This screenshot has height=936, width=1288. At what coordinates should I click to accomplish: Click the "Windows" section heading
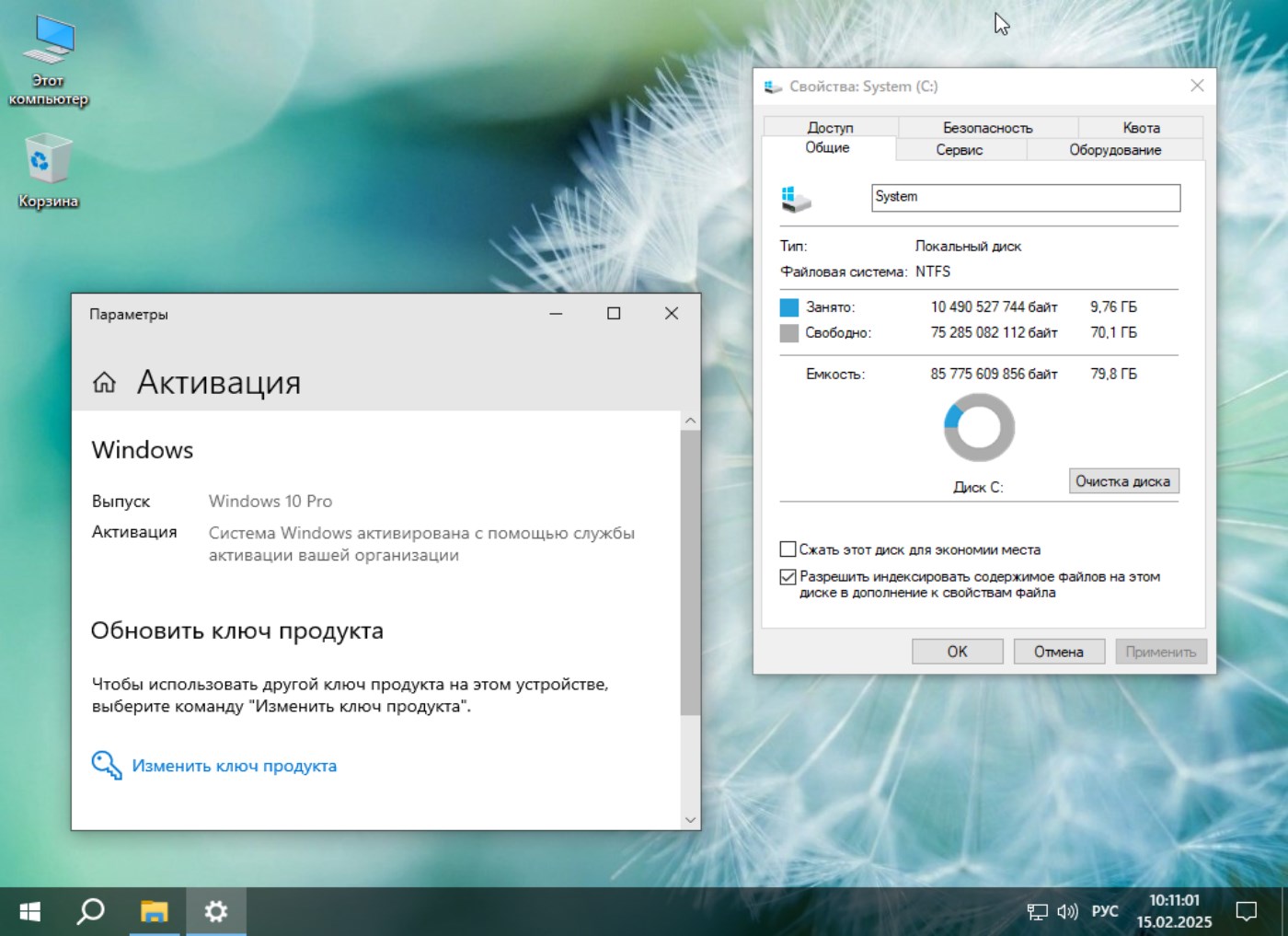pyautogui.click(x=143, y=450)
